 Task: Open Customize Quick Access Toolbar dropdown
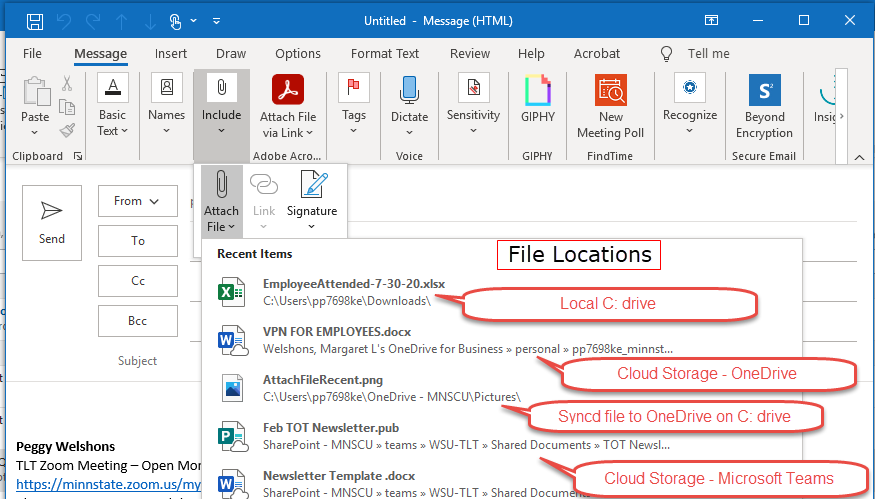(x=217, y=21)
